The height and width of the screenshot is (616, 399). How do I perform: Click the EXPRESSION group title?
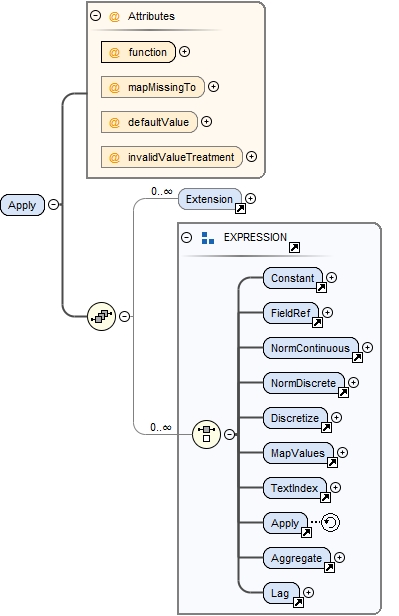click(255, 237)
